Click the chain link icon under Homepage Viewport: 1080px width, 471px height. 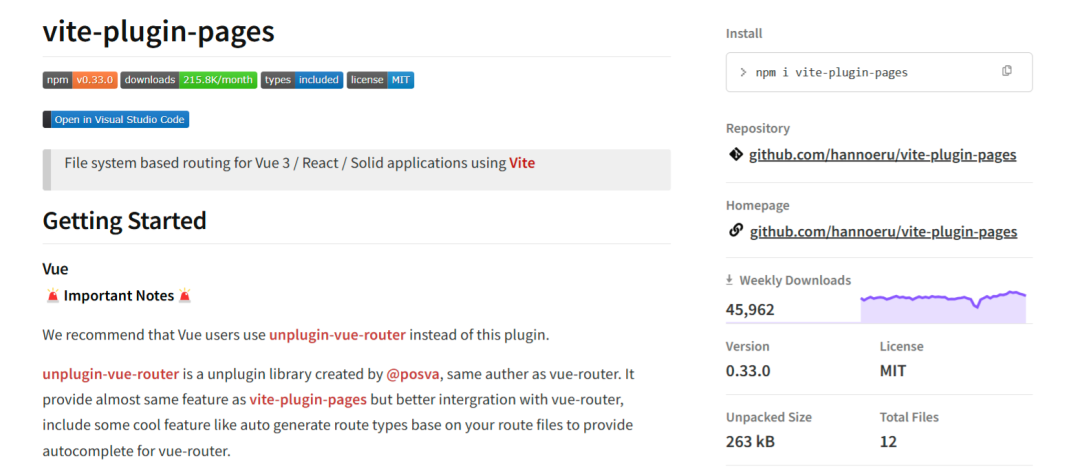735,231
